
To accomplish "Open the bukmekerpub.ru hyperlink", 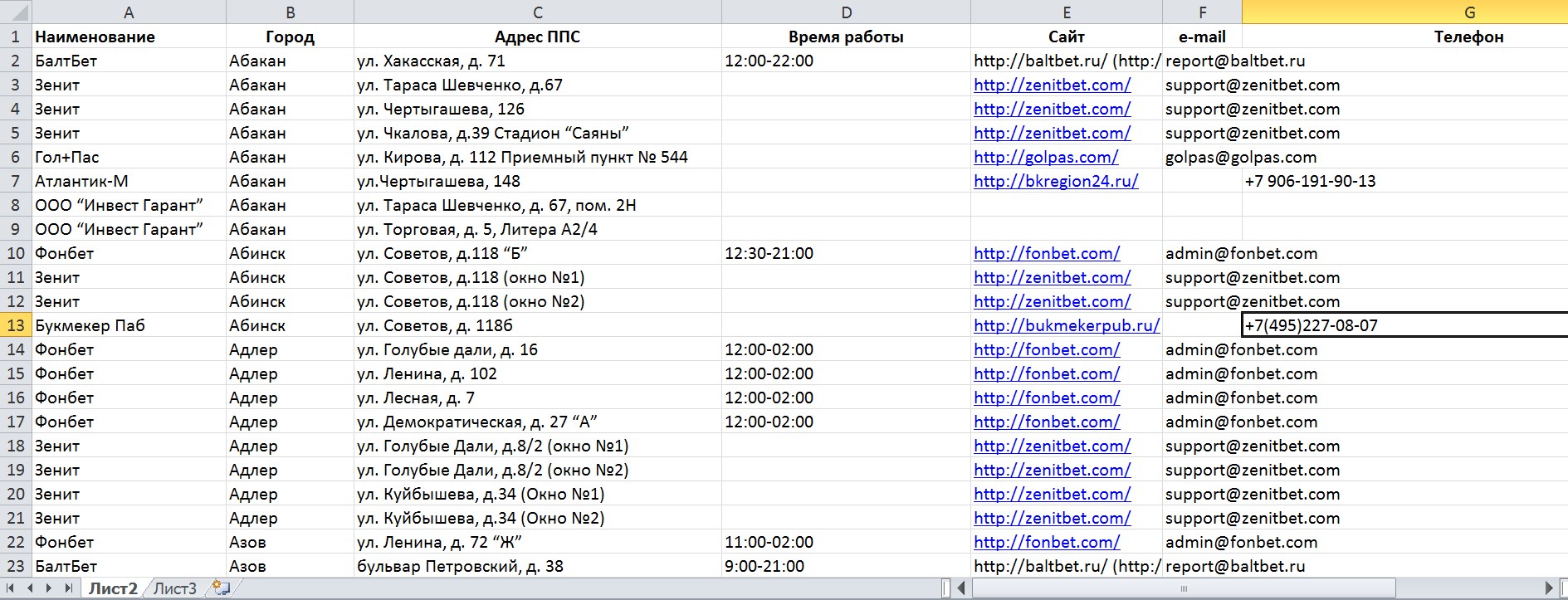I will (x=1067, y=325).
